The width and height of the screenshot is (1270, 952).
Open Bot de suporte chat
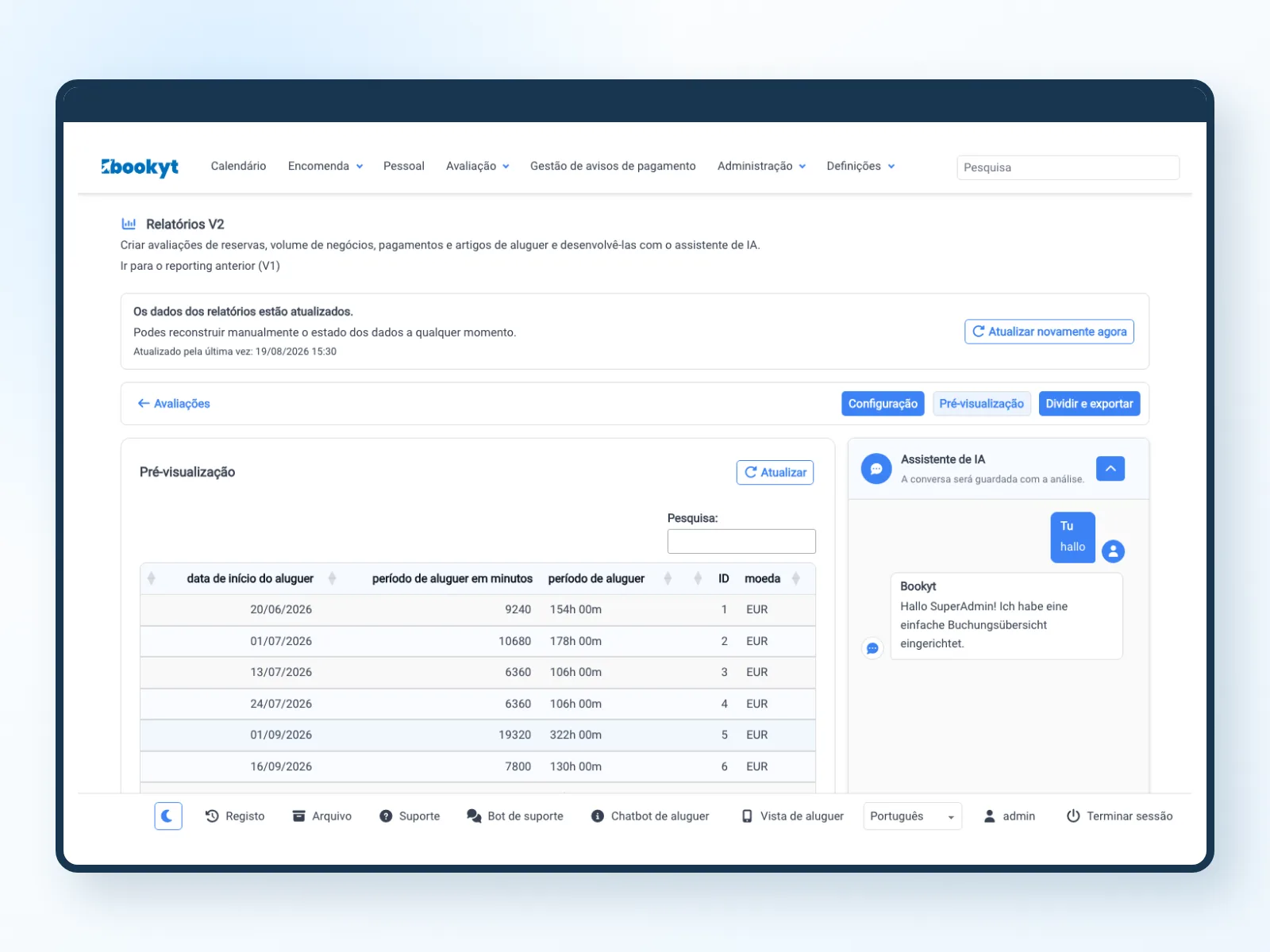click(x=515, y=816)
